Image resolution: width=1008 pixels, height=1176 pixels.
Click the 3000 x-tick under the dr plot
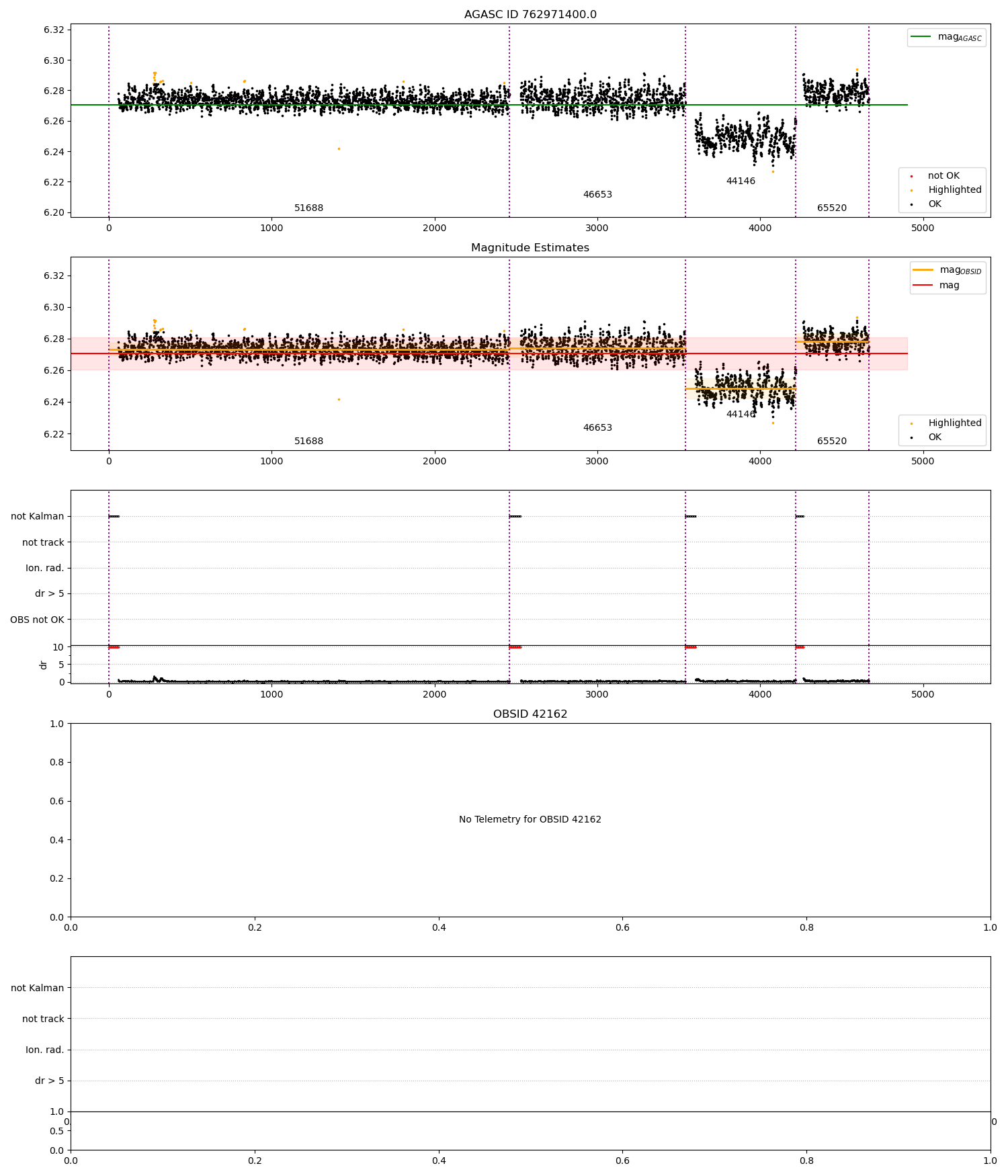click(x=597, y=694)
